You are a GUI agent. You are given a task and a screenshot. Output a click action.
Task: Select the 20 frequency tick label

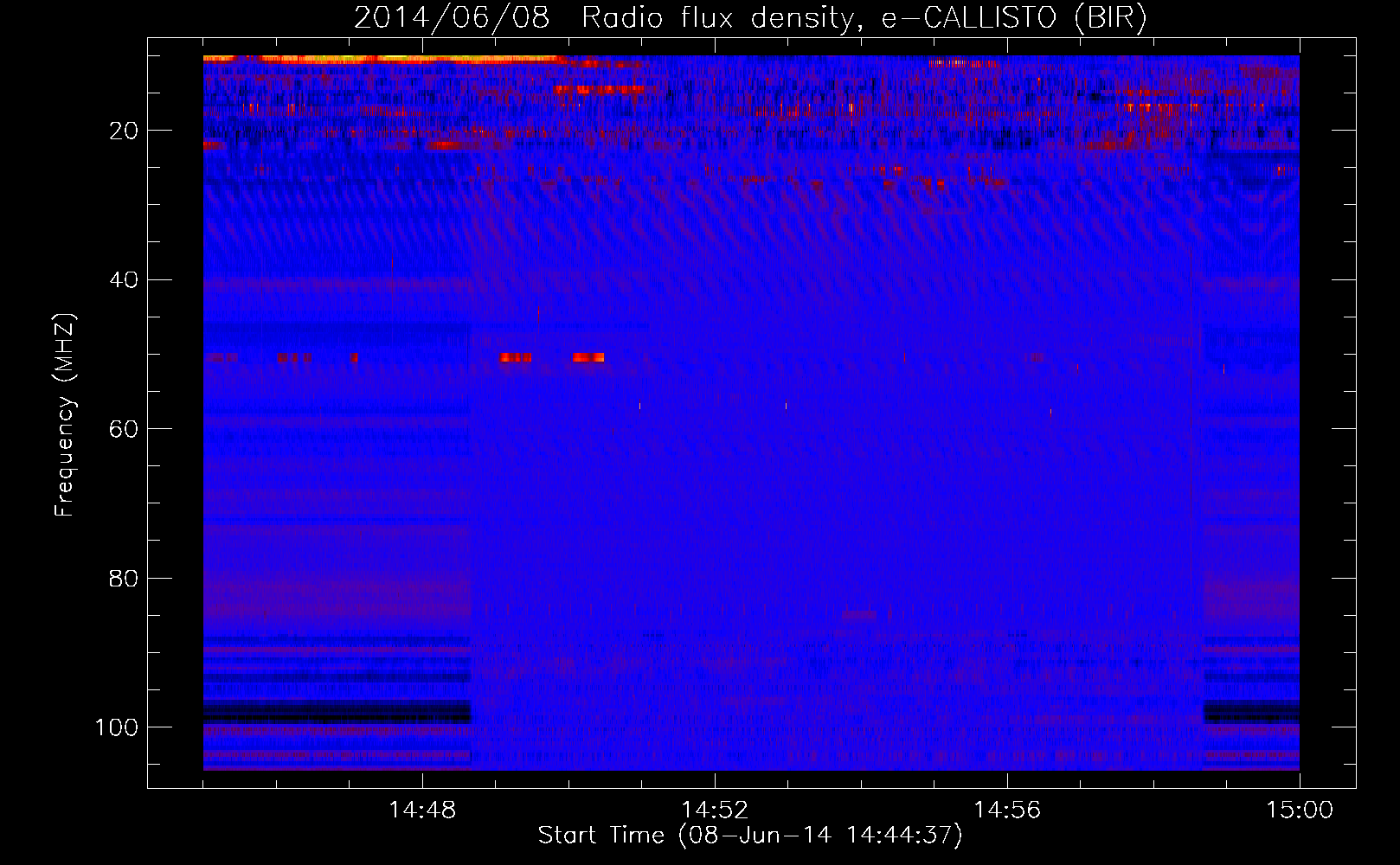[124, 131]
